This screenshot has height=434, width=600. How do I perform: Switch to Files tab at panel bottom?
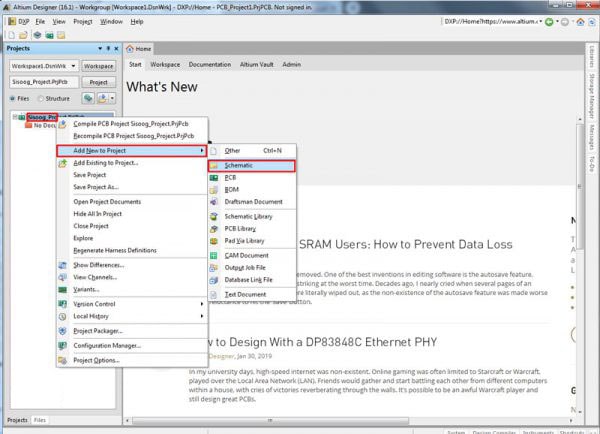(40, 420)
